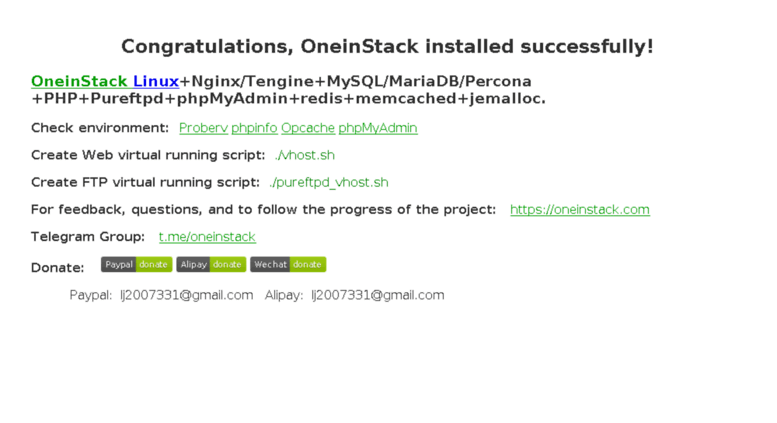Open the phpMyAdmin link

pyautogui.click(x=377, y=128)
